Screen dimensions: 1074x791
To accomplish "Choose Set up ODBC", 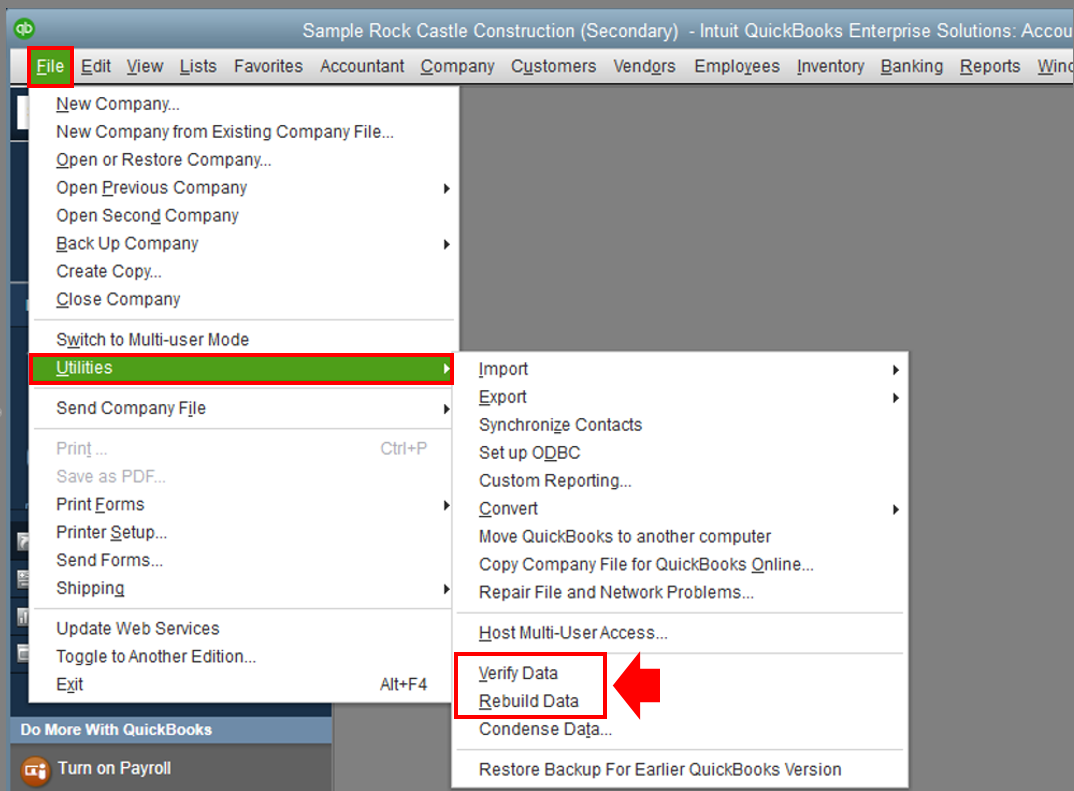I will [681, 453].
